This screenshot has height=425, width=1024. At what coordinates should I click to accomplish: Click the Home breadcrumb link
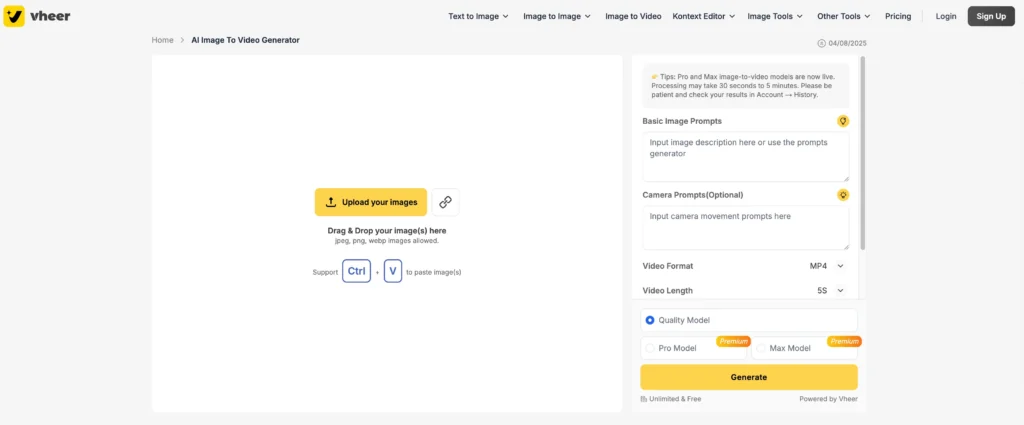(163, 40)
